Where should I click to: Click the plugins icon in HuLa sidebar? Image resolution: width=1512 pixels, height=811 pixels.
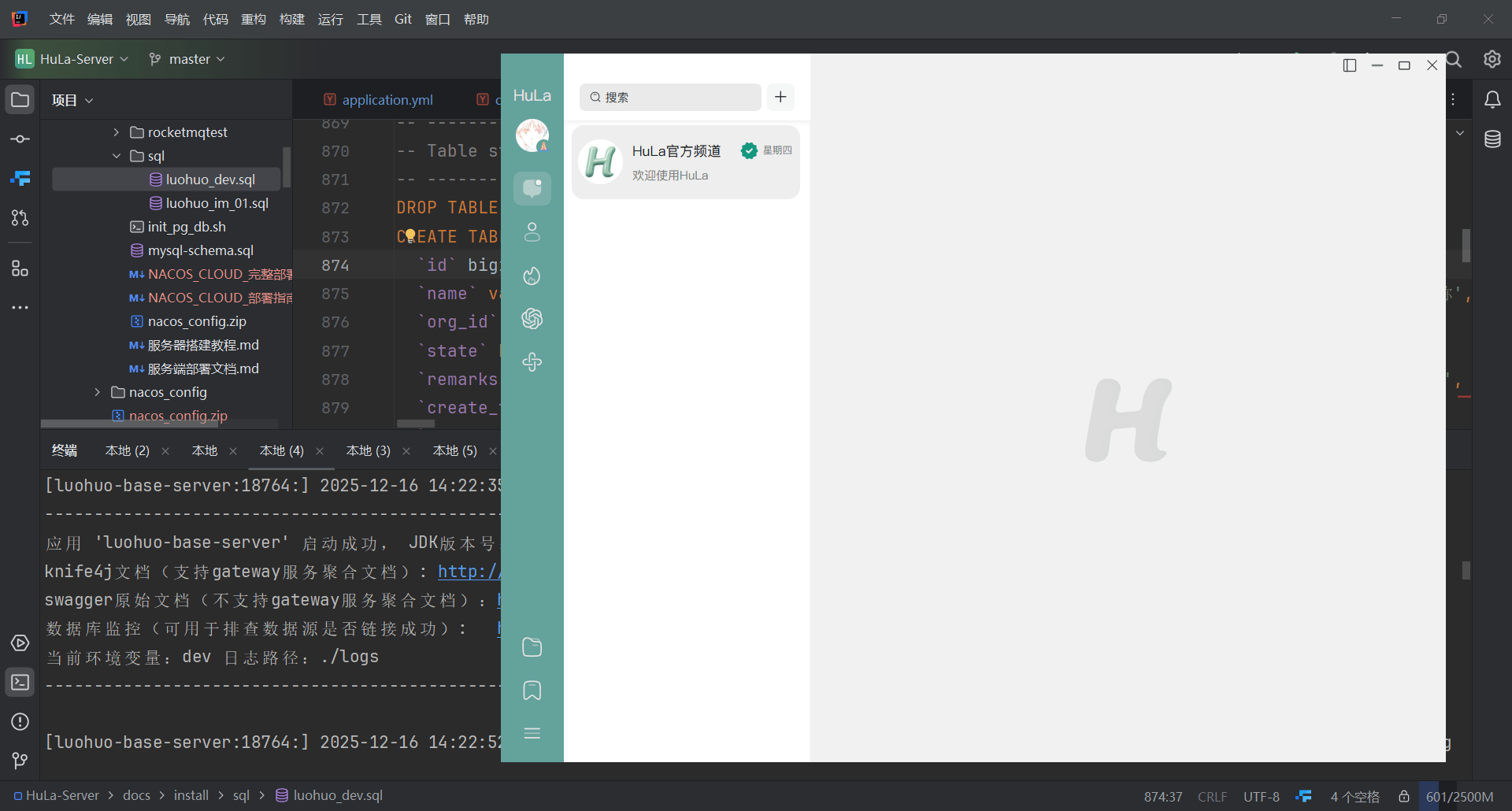click(532, 362)
